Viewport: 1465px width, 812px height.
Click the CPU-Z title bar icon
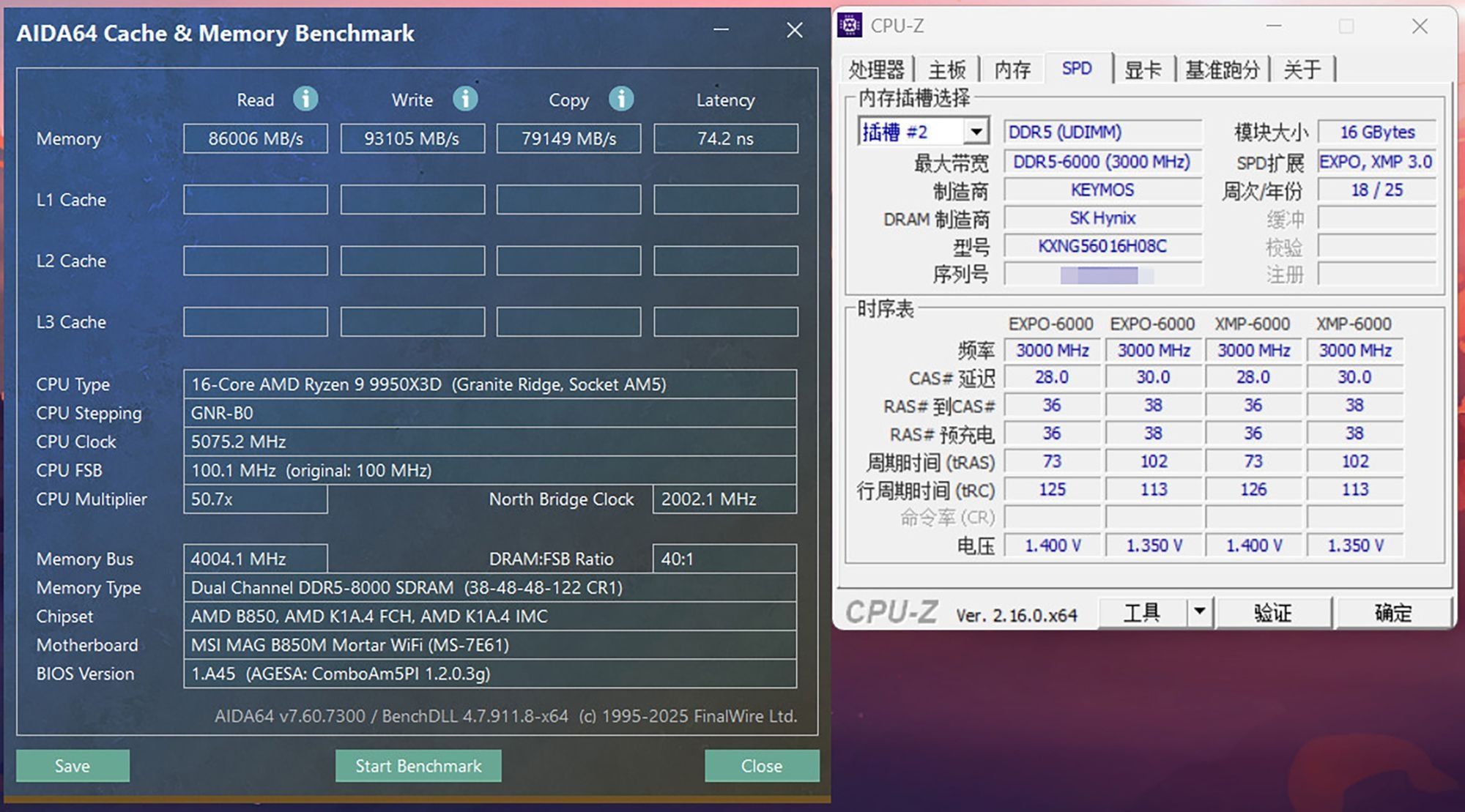[850, 26]
